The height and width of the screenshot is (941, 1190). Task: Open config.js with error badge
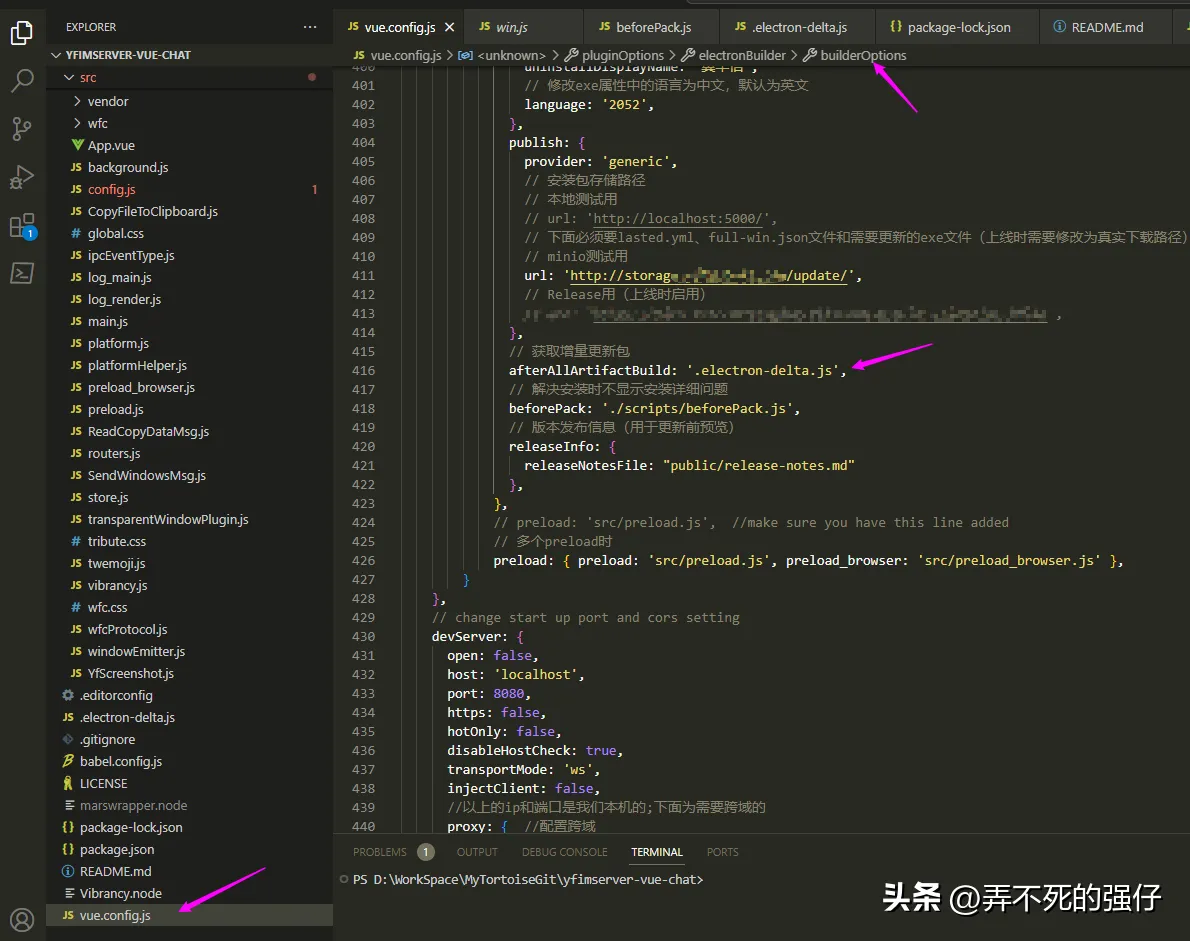click(x=190, y=189)
